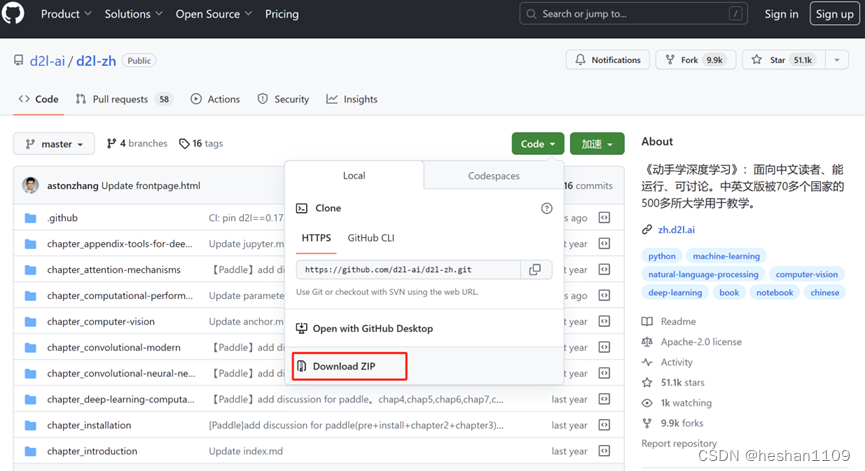The image size is (865, 471).
Task: Click the computer-vision topic tag
Action: coord(807,274)
